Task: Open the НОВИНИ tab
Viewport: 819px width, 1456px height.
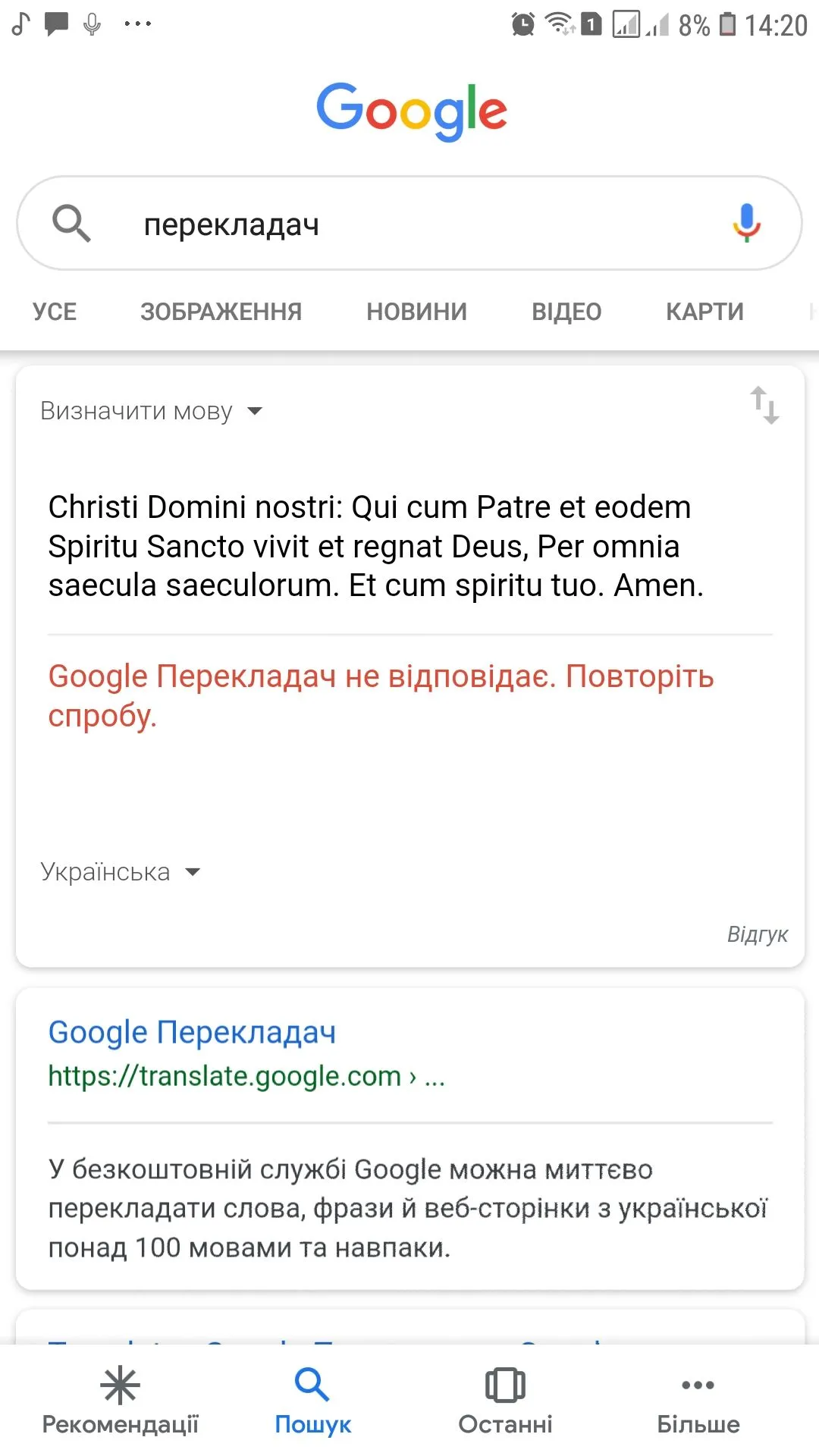Action: [416, 312]
